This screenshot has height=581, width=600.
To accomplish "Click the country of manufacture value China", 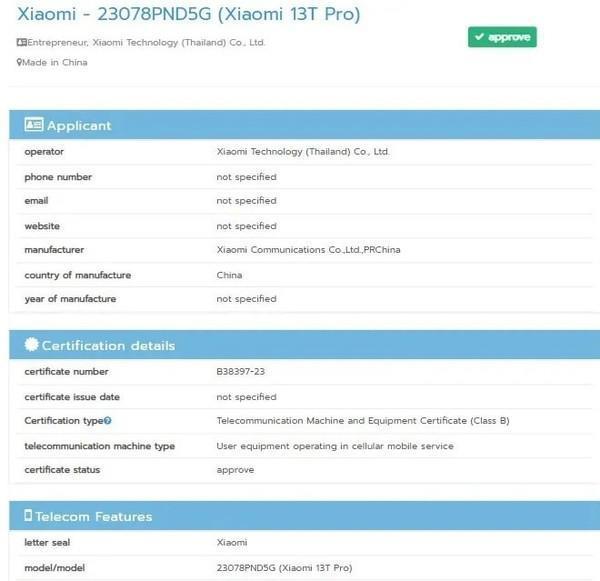I will coord(229,275).
